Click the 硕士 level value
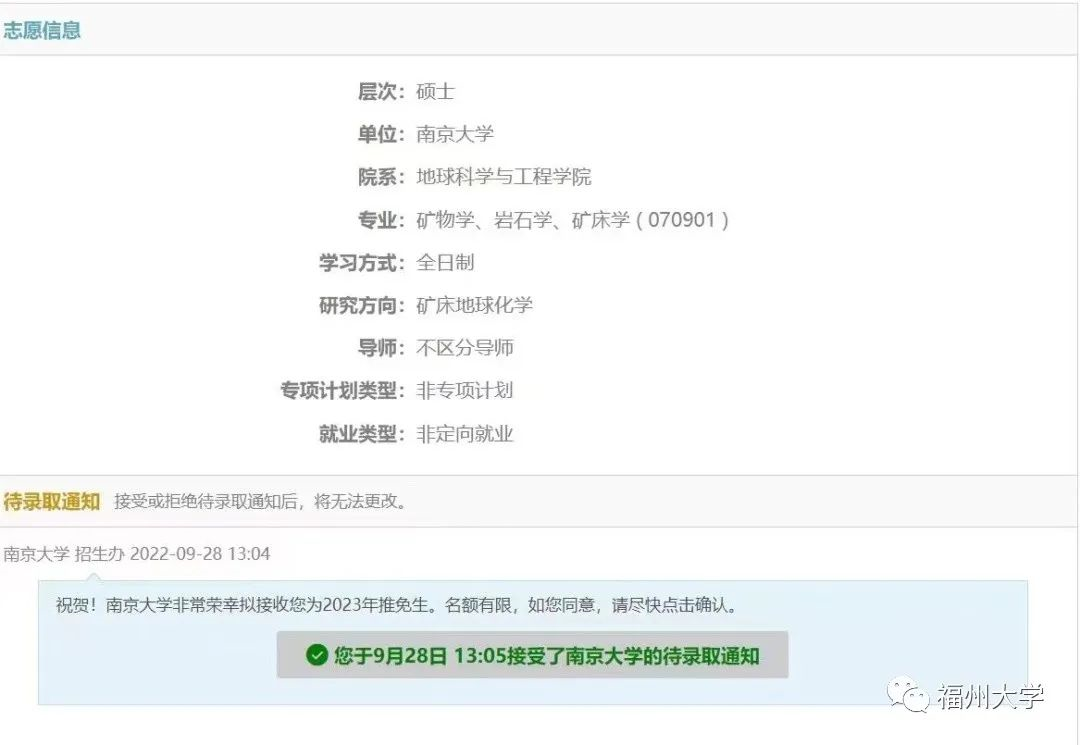Screen dimensions: 1080x745 435,92
